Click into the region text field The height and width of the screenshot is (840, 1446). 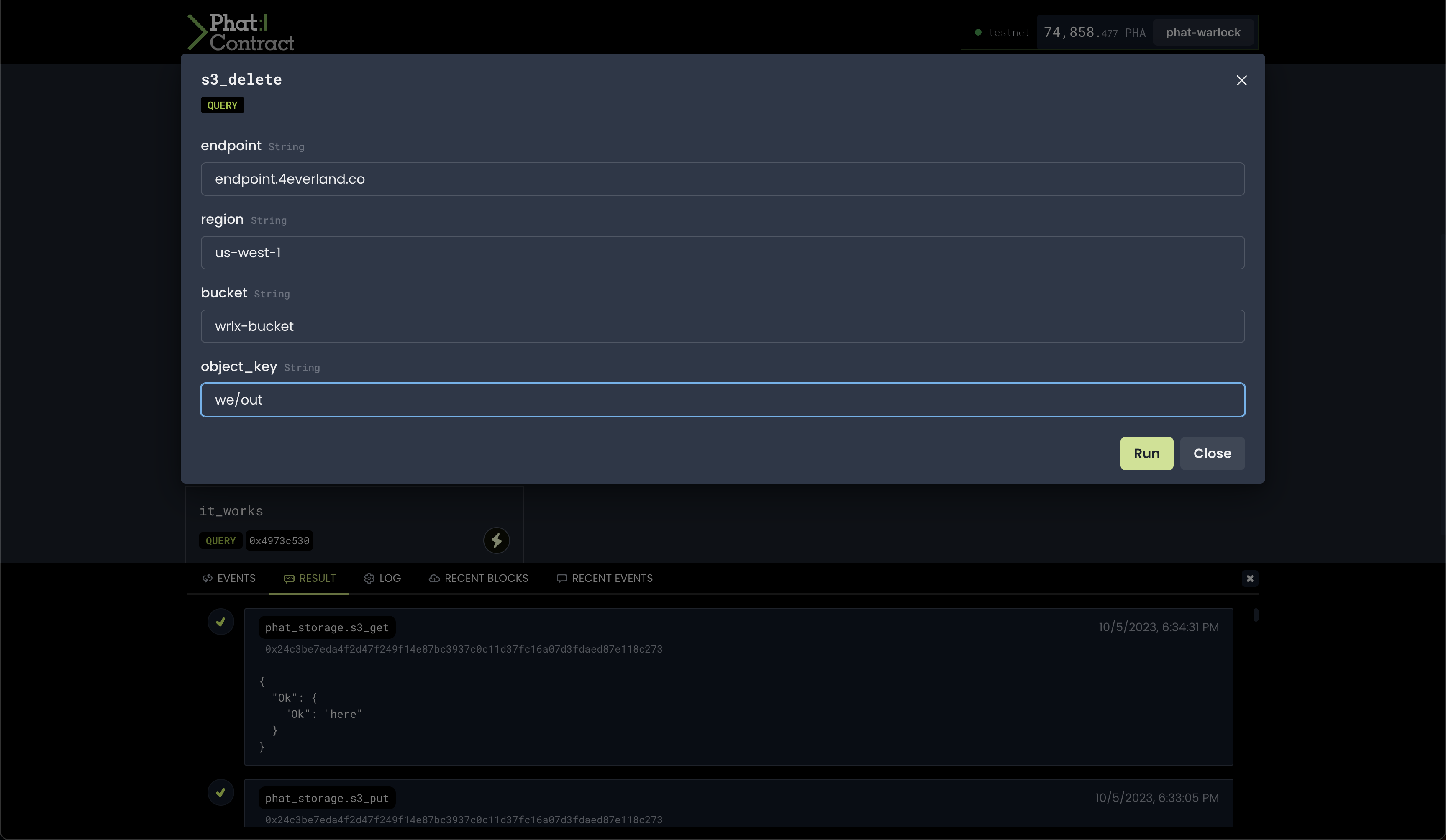coord(723,252)
